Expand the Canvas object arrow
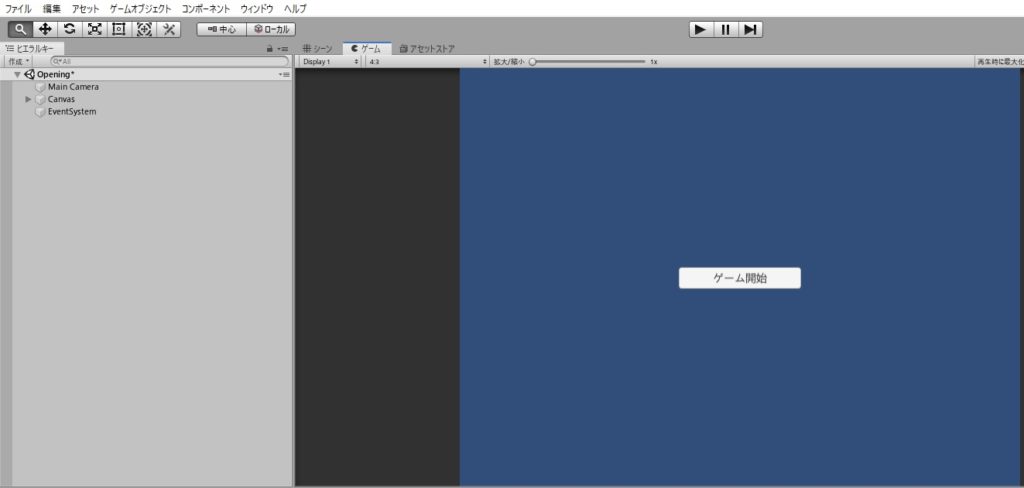The image size is (1024, 488). (x=28, y=99)
